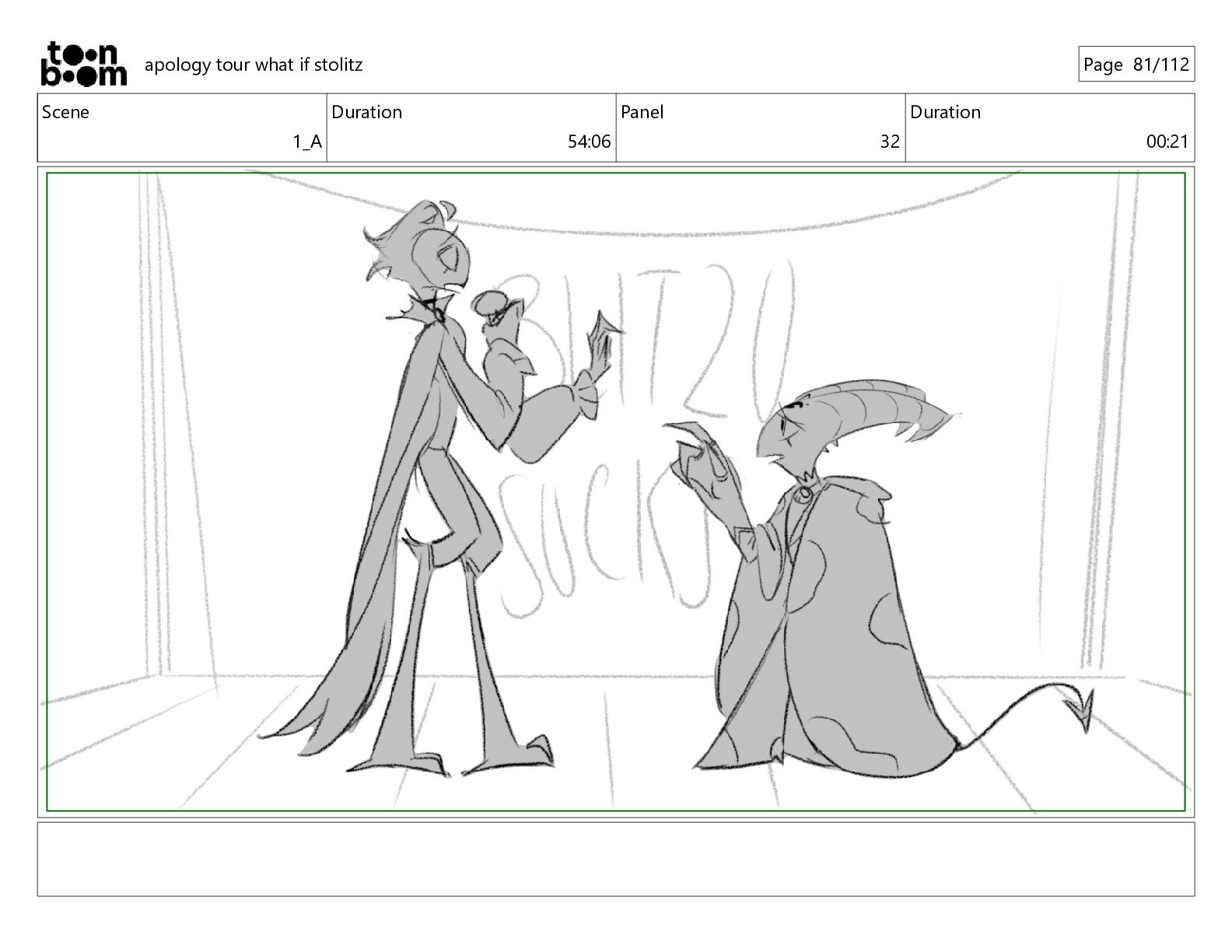Select the scene value '1_A'
Screen dimensions: 1232x952
[x=307, y=142]
